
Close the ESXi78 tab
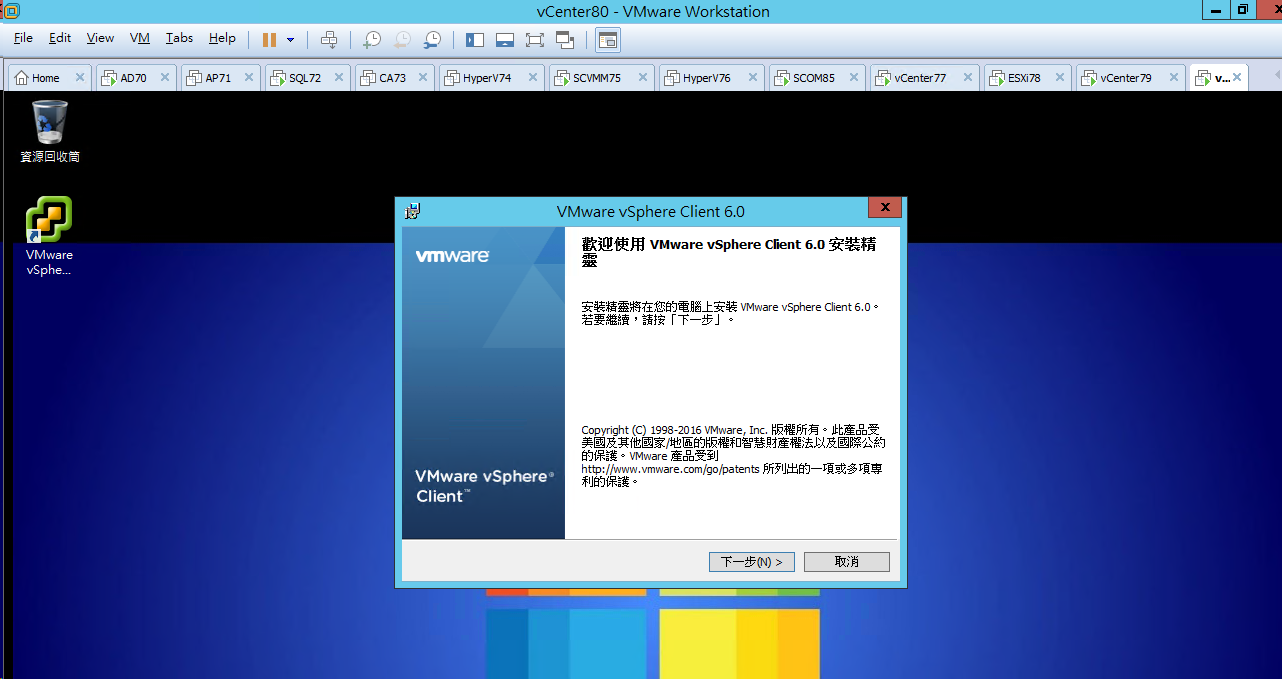1060,78
